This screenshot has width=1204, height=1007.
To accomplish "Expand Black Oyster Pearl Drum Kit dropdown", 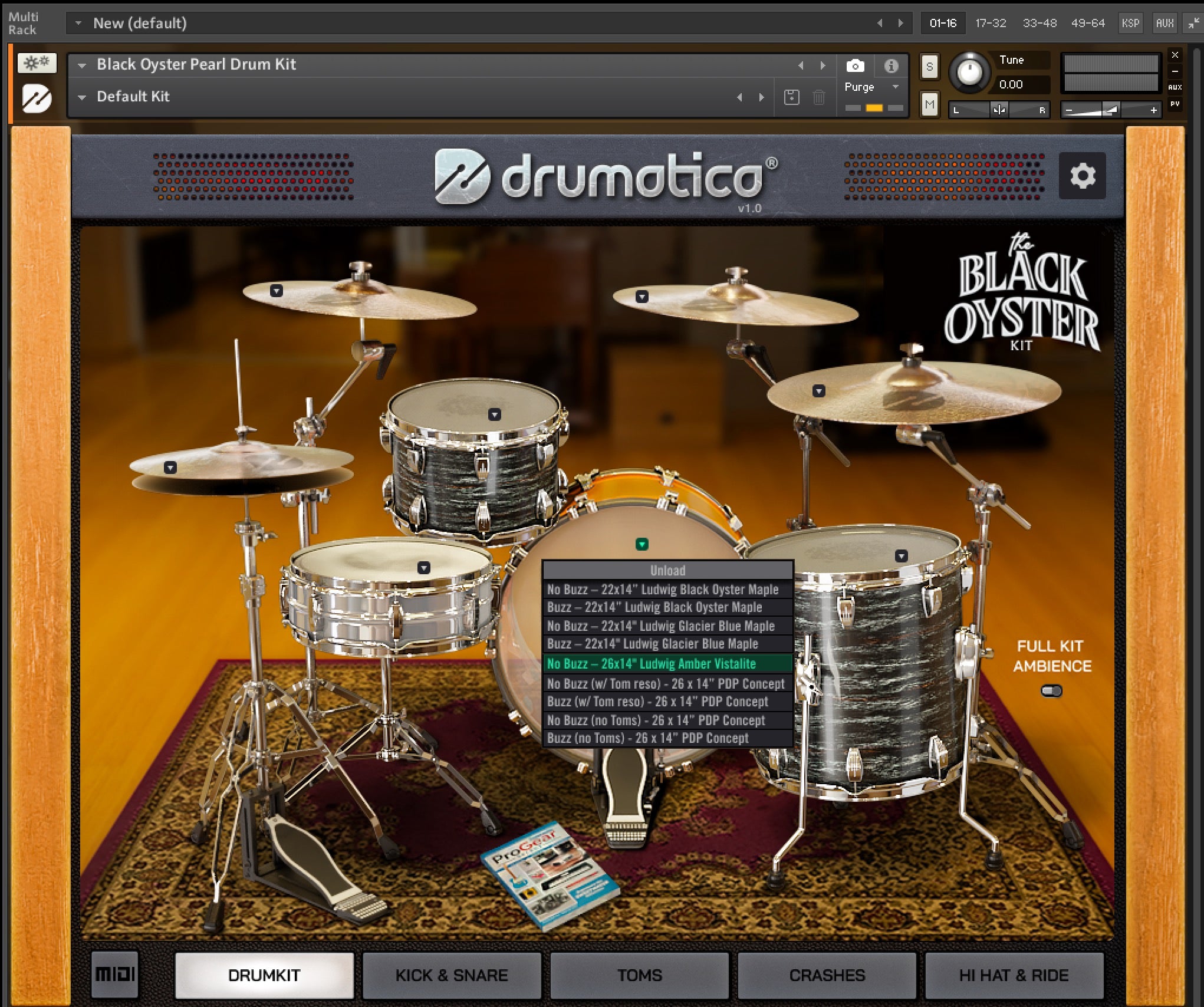I will 82,65.
